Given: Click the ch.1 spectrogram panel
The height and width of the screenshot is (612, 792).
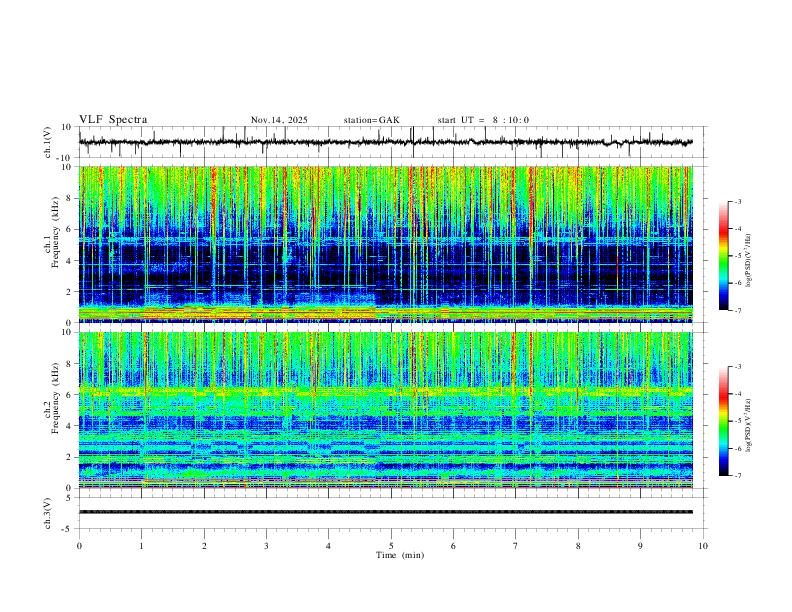Looking at the screenshot, I should click(x=386, y=244).
